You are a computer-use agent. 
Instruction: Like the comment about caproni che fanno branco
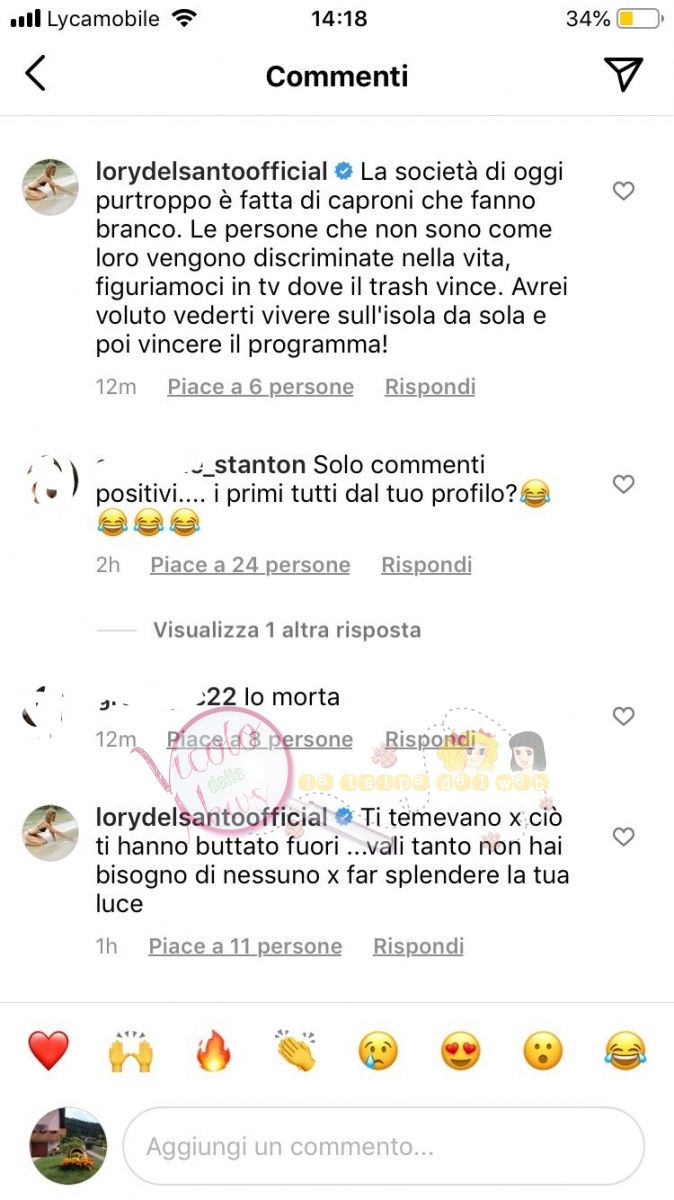click(x=623, y=190)
